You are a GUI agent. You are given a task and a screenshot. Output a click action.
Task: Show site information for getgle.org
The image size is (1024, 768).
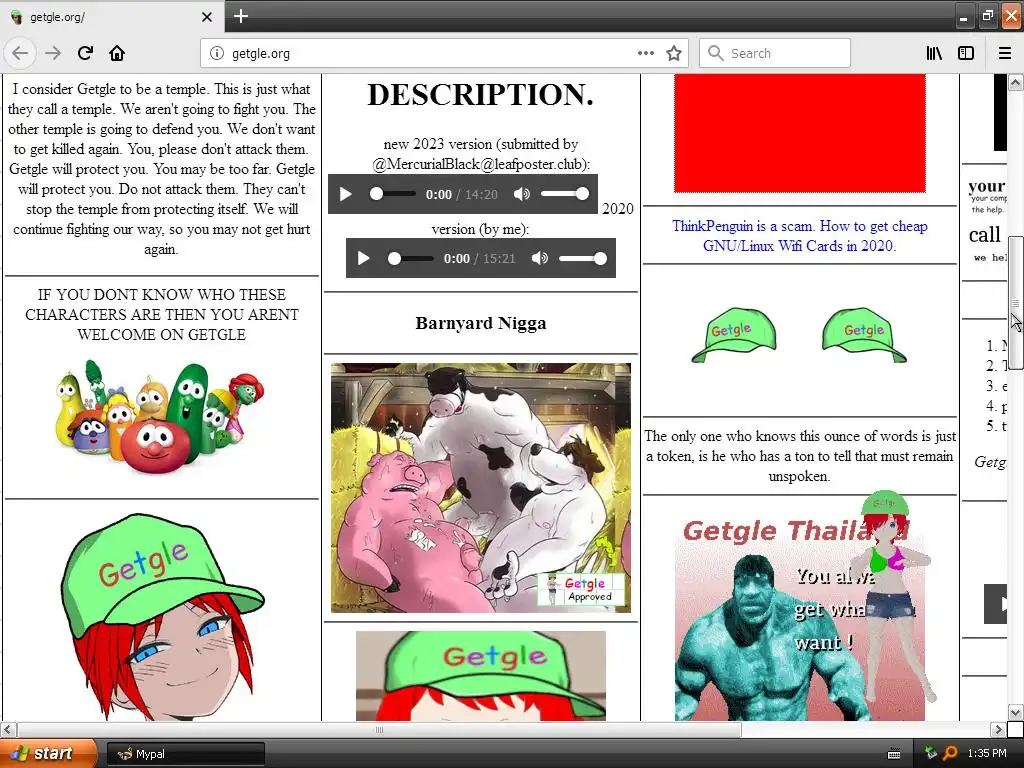(217, 54)
